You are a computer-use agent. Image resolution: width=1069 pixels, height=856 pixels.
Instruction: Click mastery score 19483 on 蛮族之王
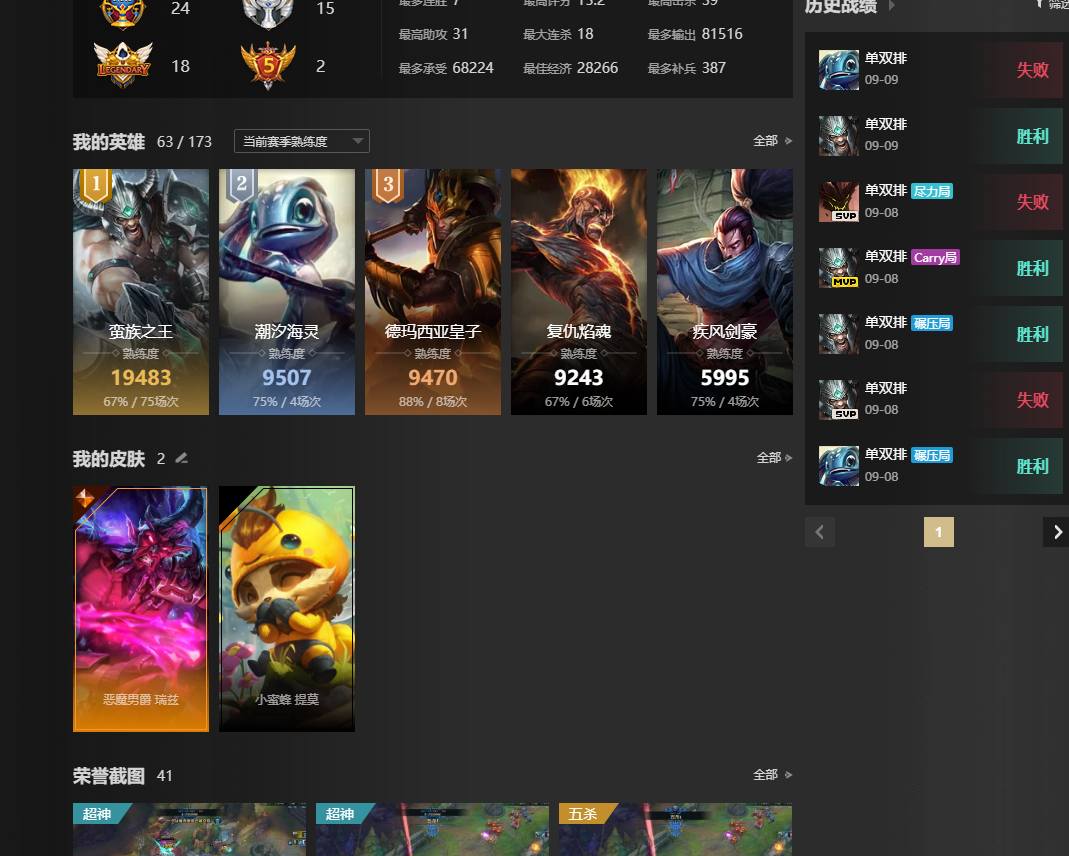(140, 378)
